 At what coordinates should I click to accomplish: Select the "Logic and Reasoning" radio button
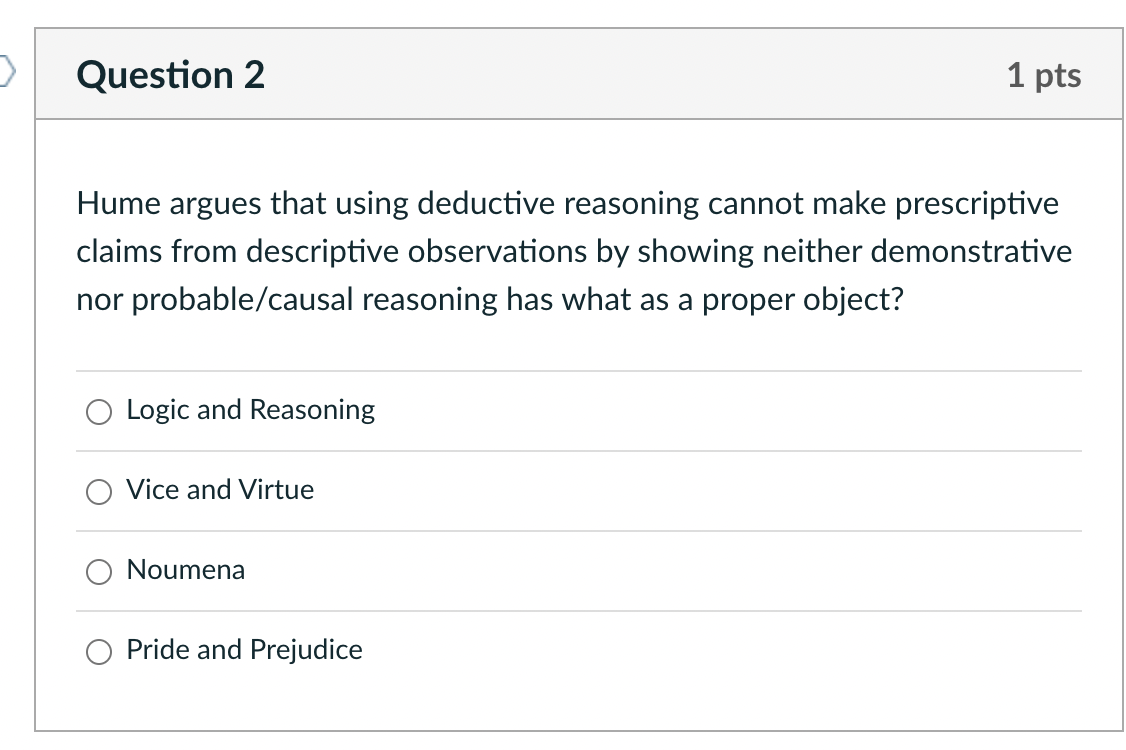tap(98, 410)
